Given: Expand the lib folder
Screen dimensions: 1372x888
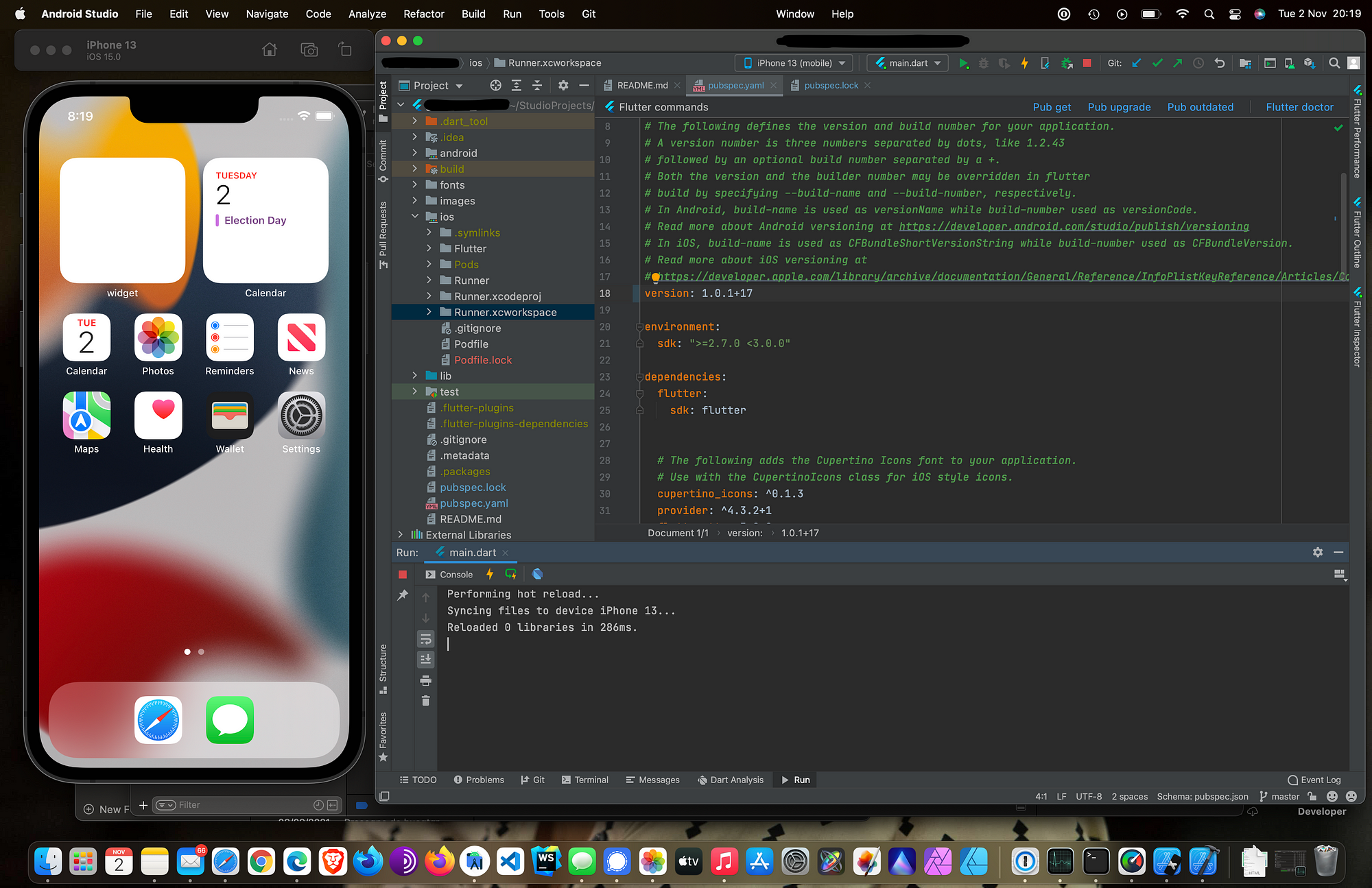Looking at the screenshot, I should [x=414, y=376].
